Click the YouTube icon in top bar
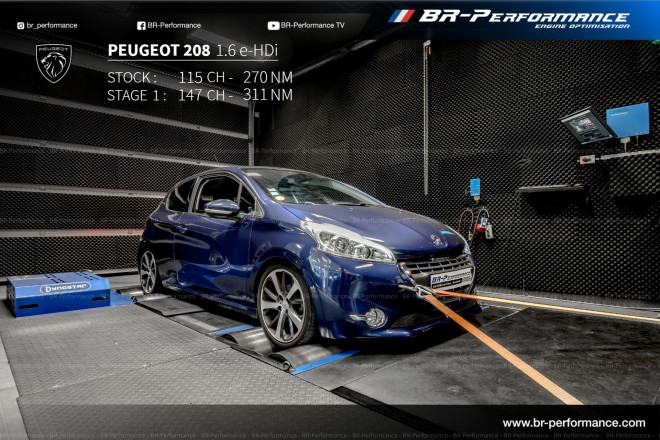 pyautogui.click(x=273, y=25)
